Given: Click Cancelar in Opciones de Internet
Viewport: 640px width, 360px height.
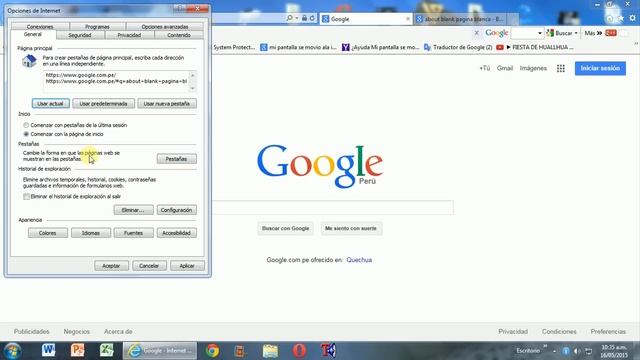Looking at the screenshot, I should coord(149,266).
